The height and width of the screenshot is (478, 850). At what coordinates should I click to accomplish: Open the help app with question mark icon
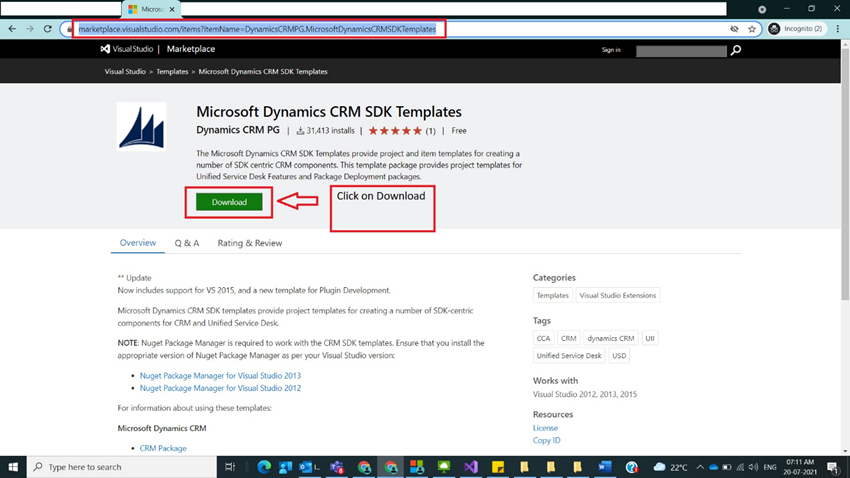631,467
